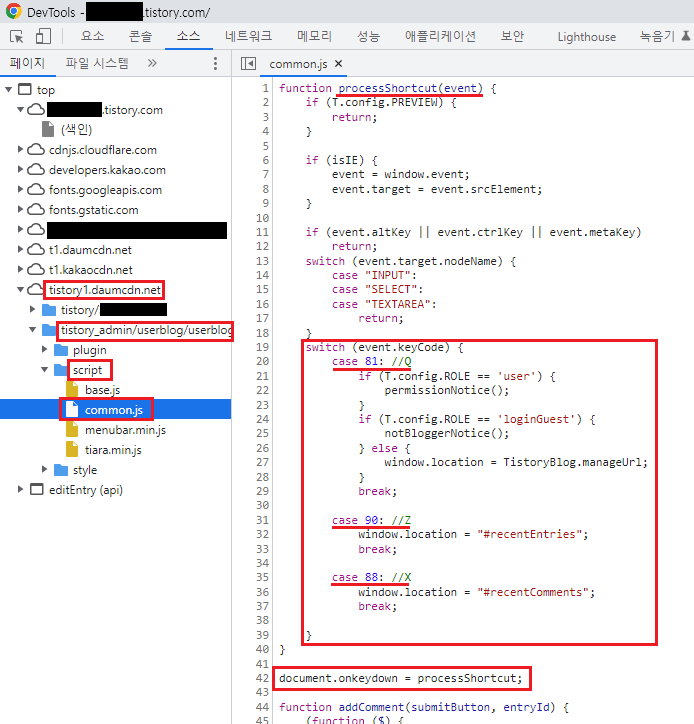Switch to the 소스 (Sources) panel
694x724 pixels.
[188, 36]
